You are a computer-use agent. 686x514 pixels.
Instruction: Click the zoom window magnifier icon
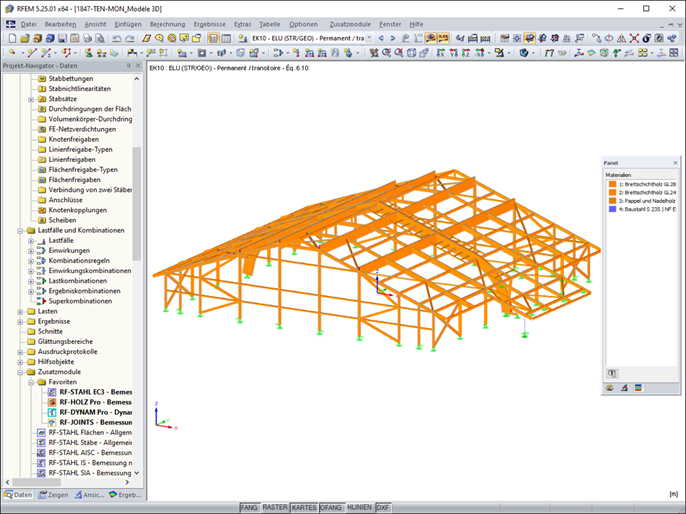[386, 53]
